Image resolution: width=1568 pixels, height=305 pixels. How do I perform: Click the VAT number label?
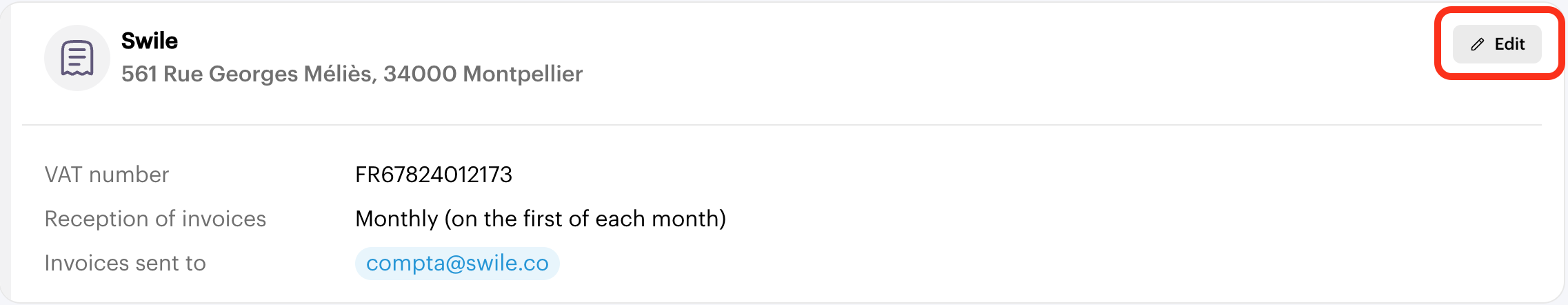click(x=107, y=175)
